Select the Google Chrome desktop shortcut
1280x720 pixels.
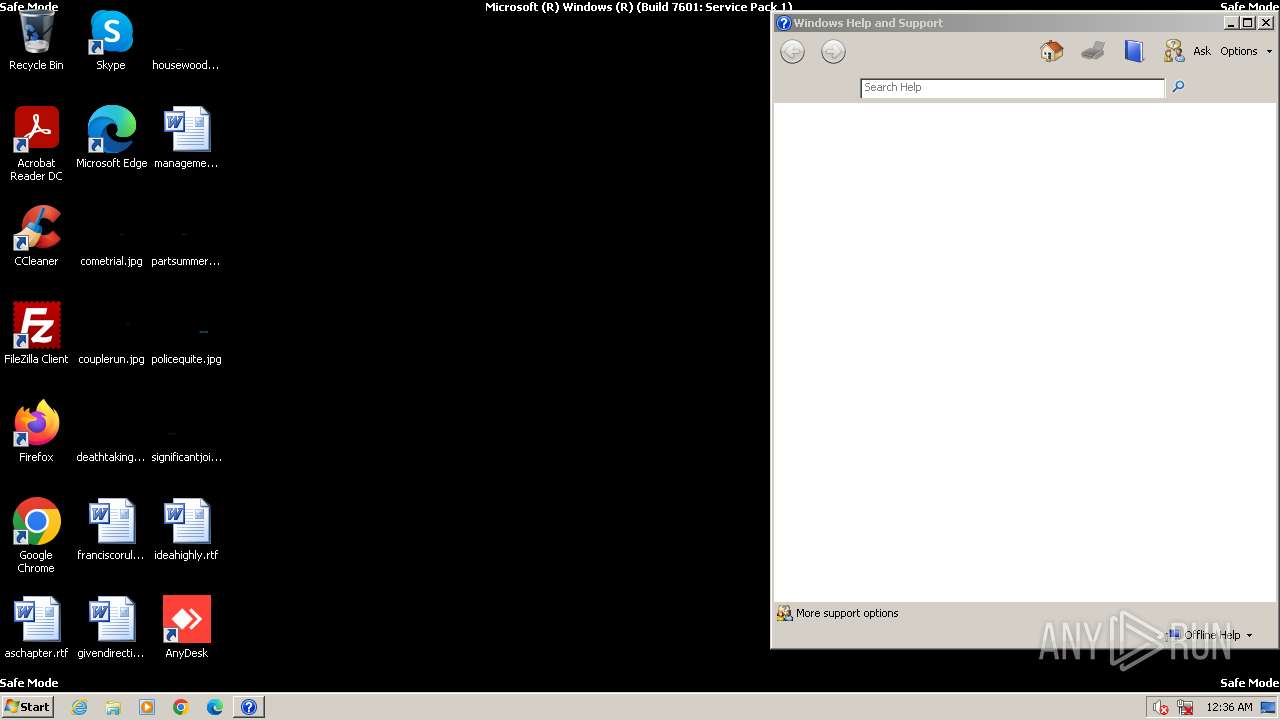(x=36, y=536)
